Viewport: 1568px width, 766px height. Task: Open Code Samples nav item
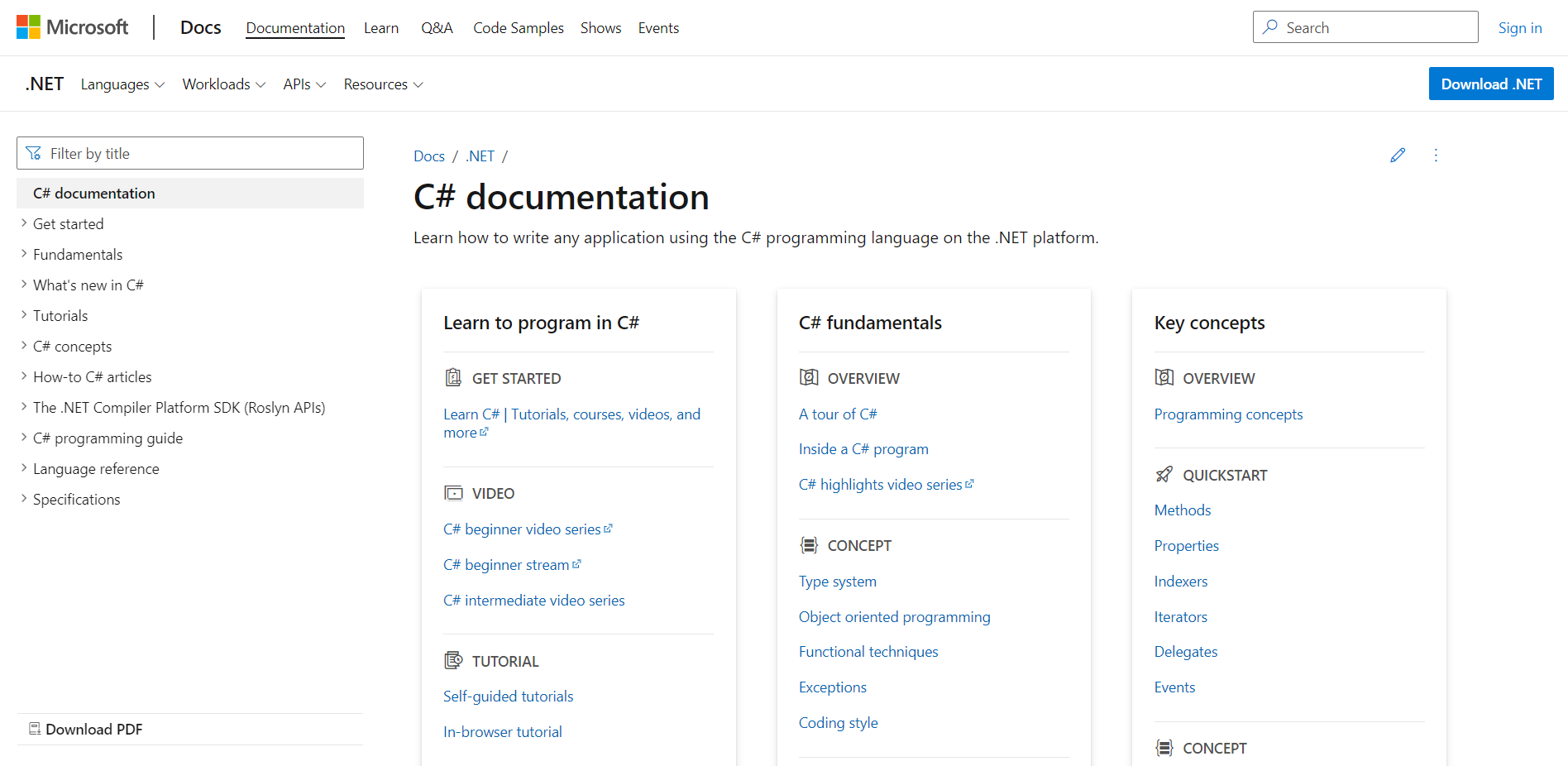pyautogui.click(x=519, y=28)
